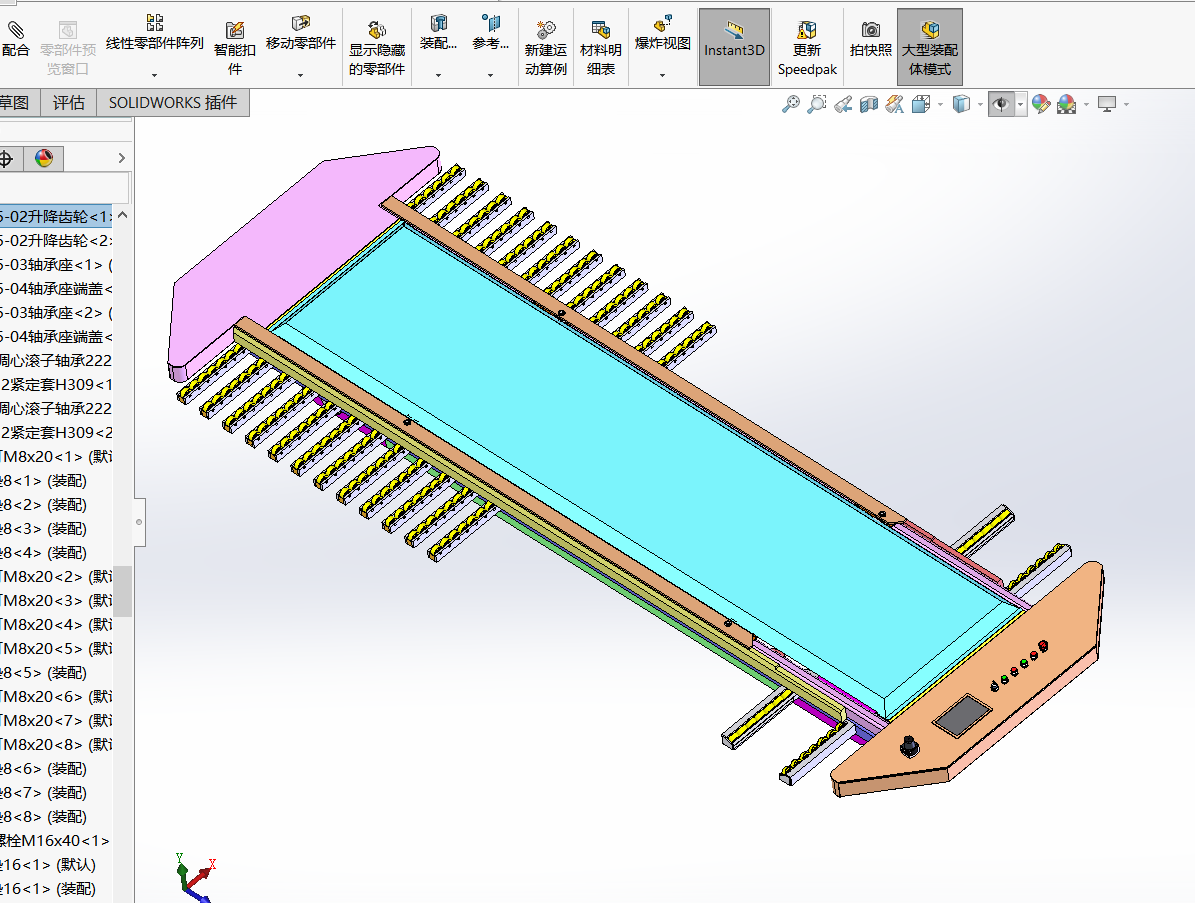The image size is (1195, 903).
Task: Take a Snapshot (拍快照)
Action: (870, 40)
